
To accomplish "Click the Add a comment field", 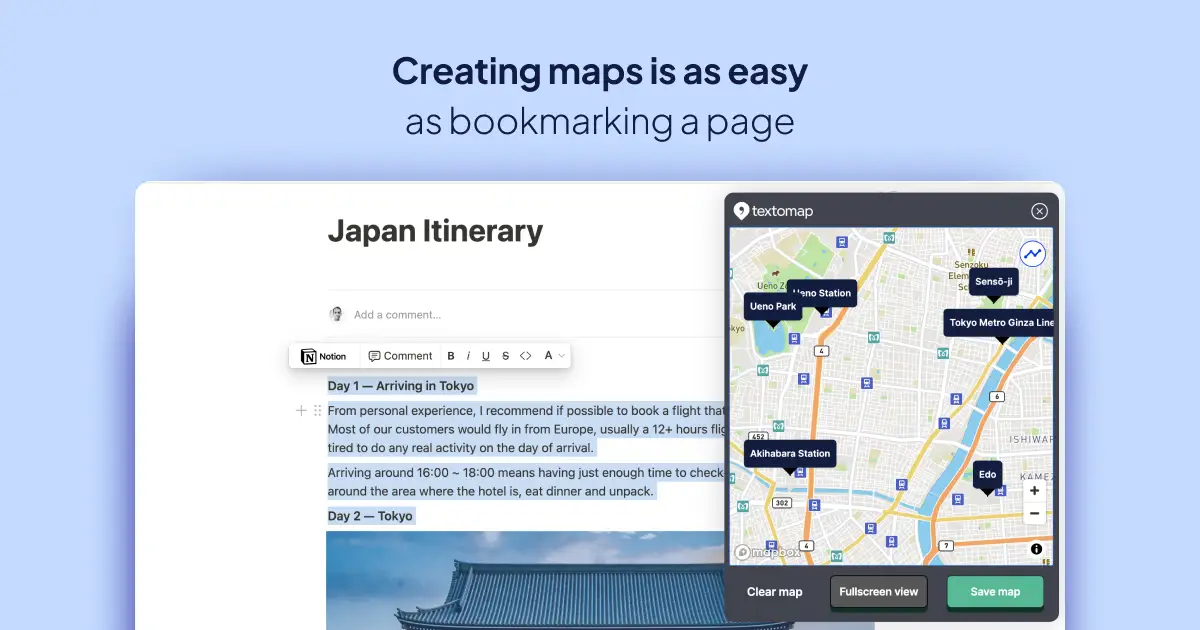I will click(397, 314).
